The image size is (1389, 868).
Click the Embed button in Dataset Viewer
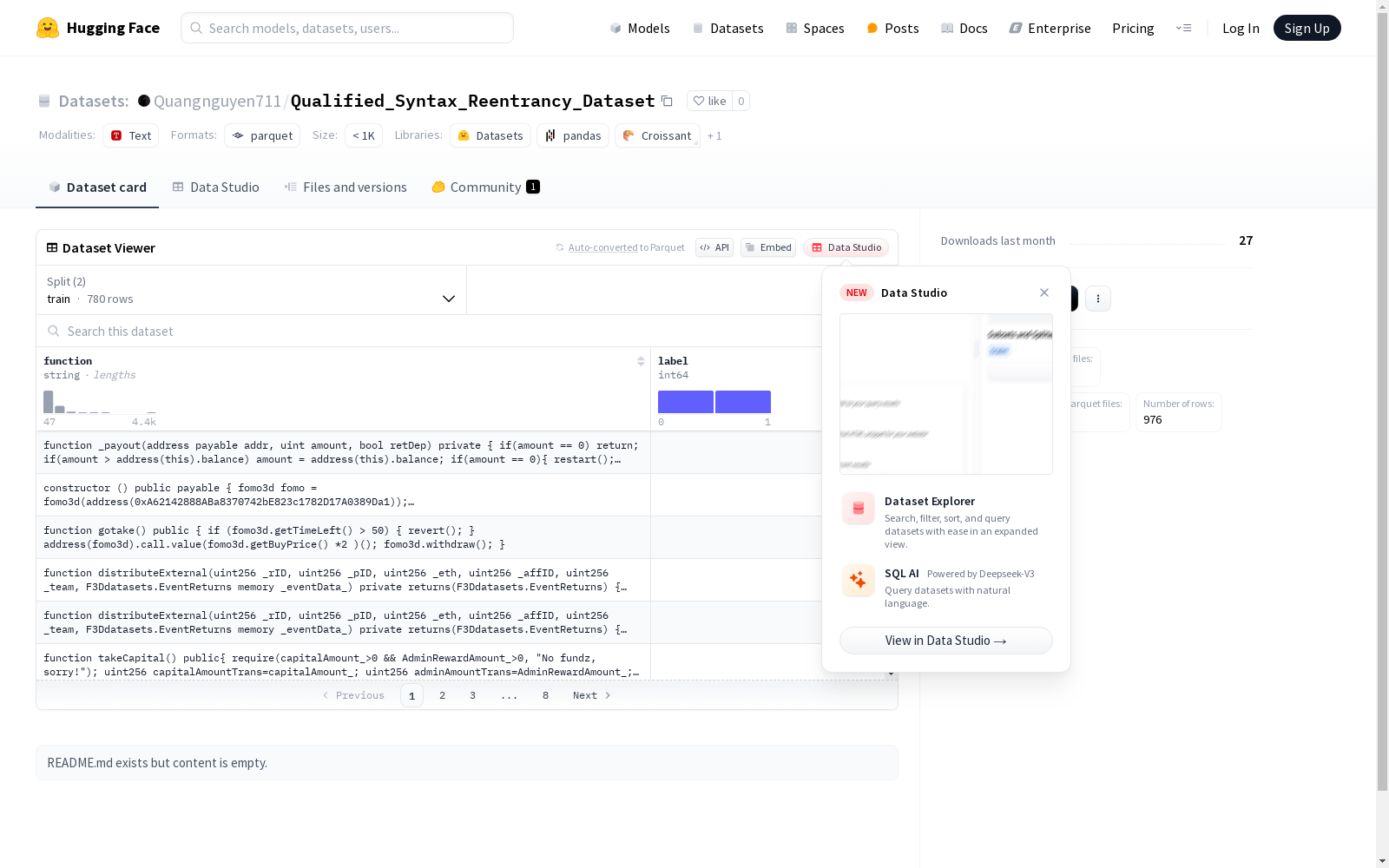[x=768, y=247]
